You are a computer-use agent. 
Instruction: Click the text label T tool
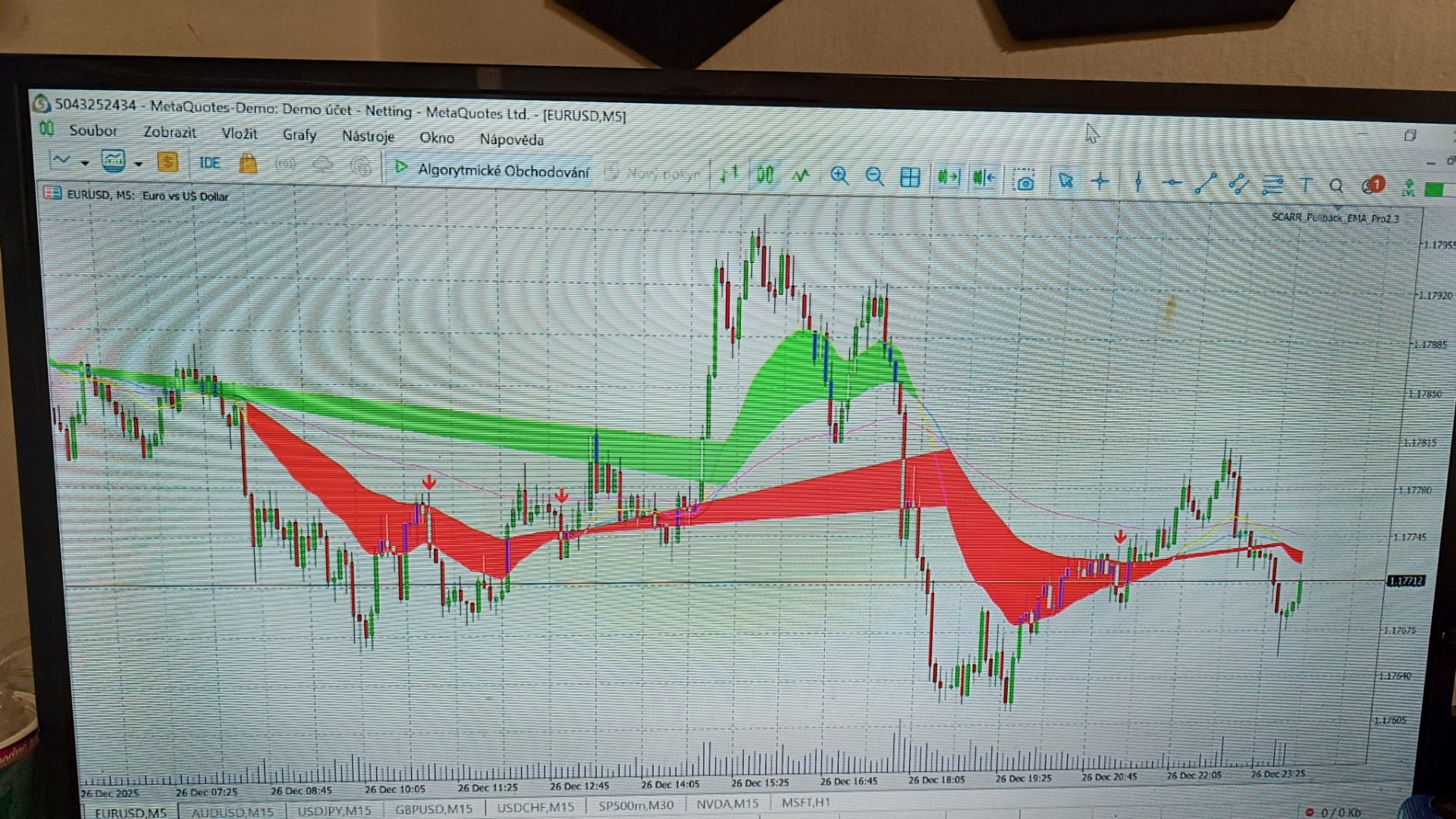1306,185
